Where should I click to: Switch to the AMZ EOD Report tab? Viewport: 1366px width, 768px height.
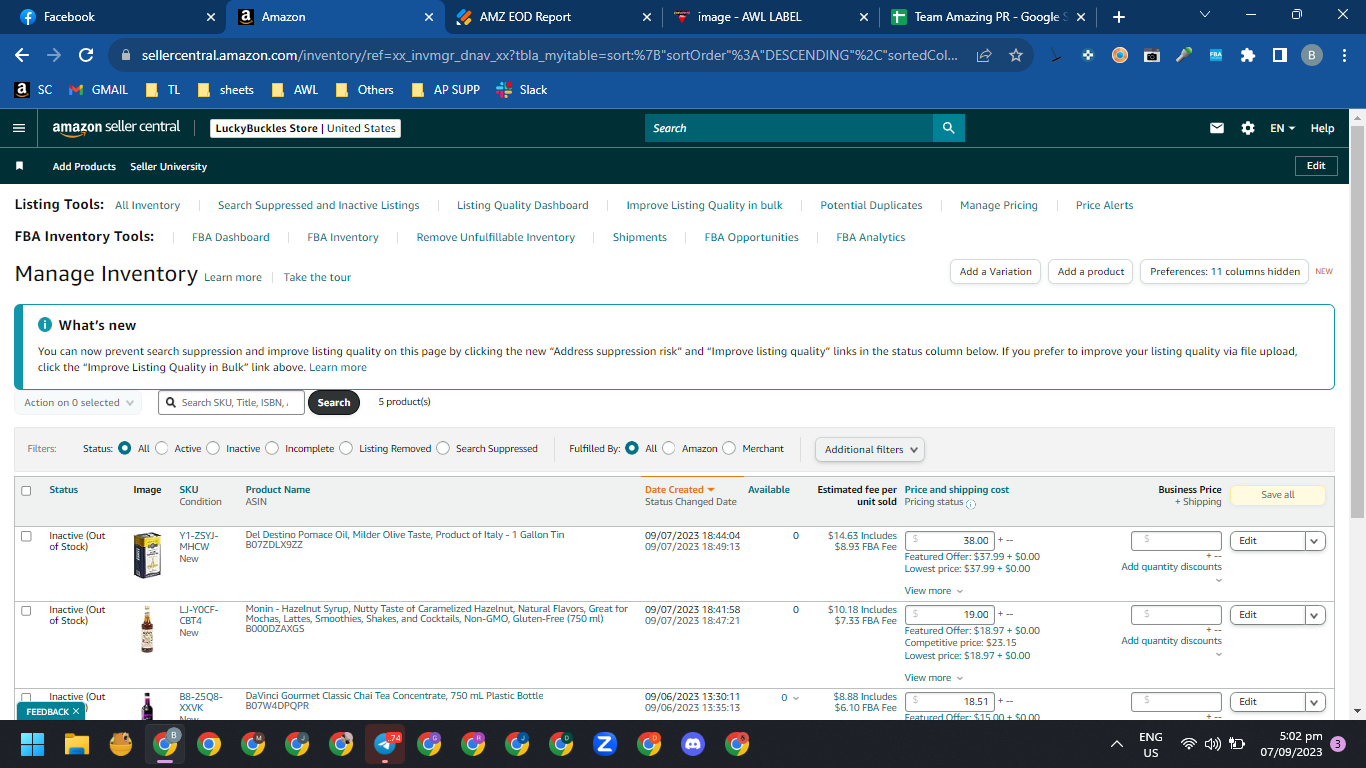coord(551,17)
